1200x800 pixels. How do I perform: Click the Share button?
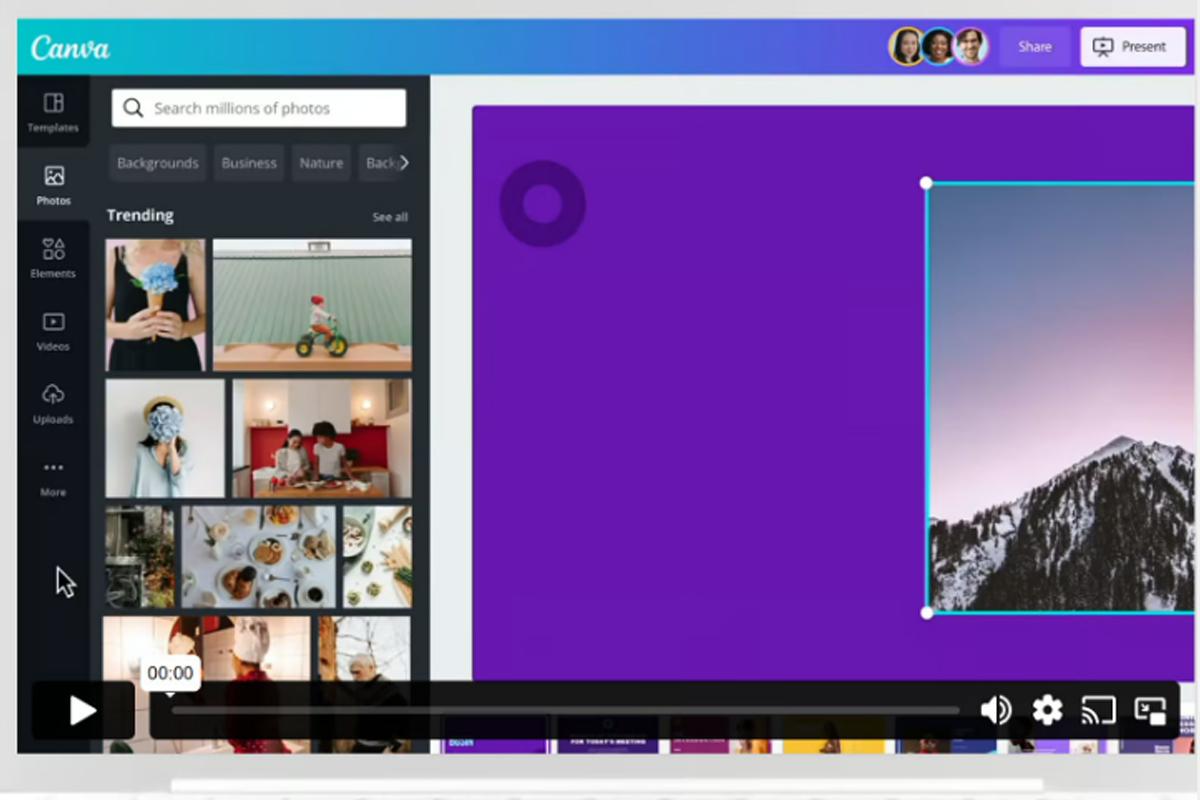coord(1034,47)
